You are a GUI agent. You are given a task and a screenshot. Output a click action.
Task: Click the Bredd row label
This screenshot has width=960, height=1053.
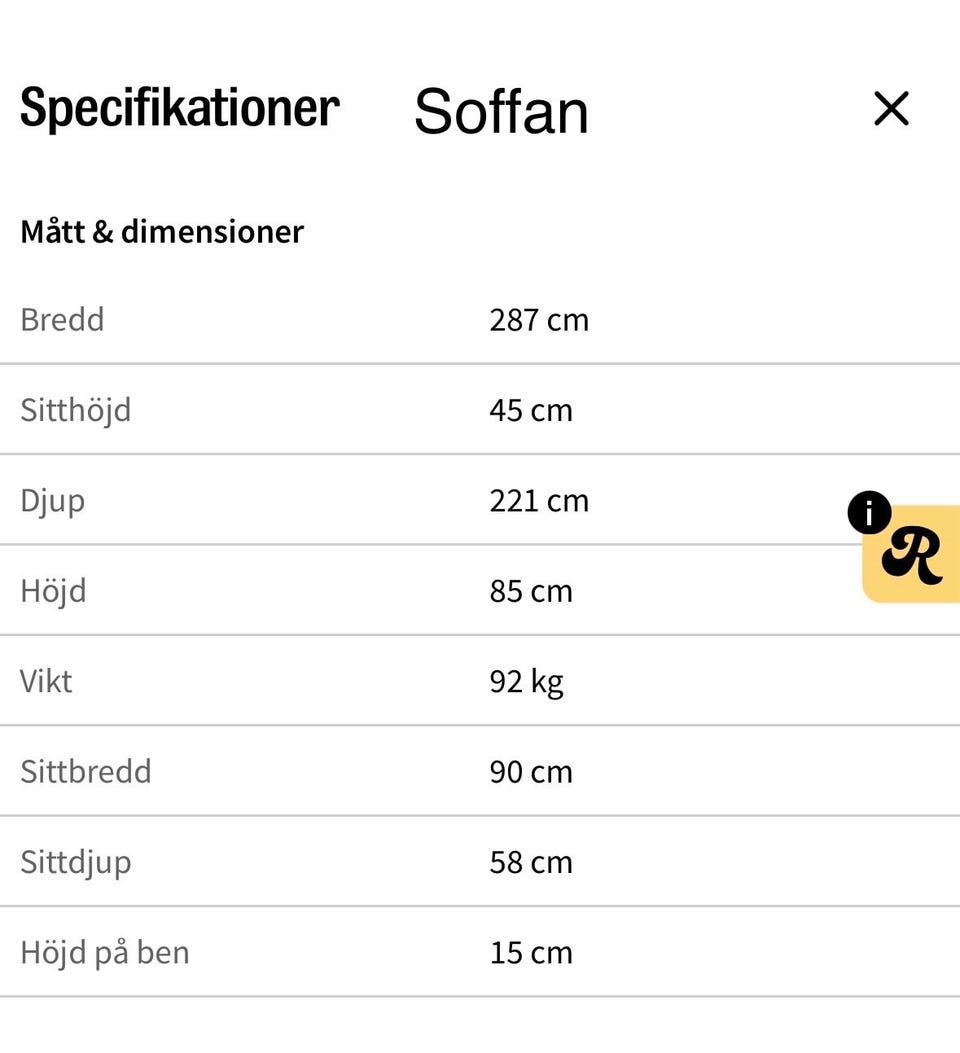click(62, 320)
